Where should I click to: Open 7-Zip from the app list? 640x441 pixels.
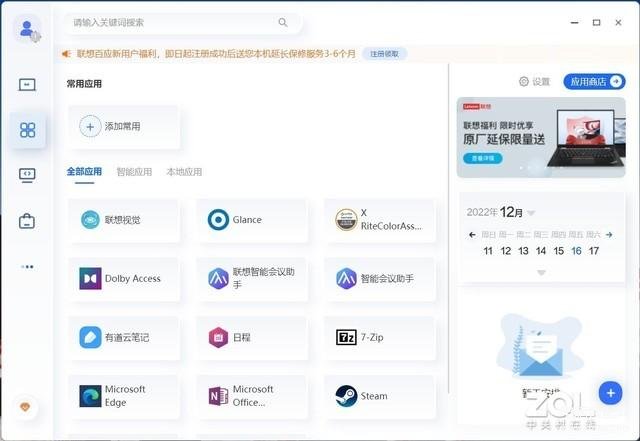point(380,338)
